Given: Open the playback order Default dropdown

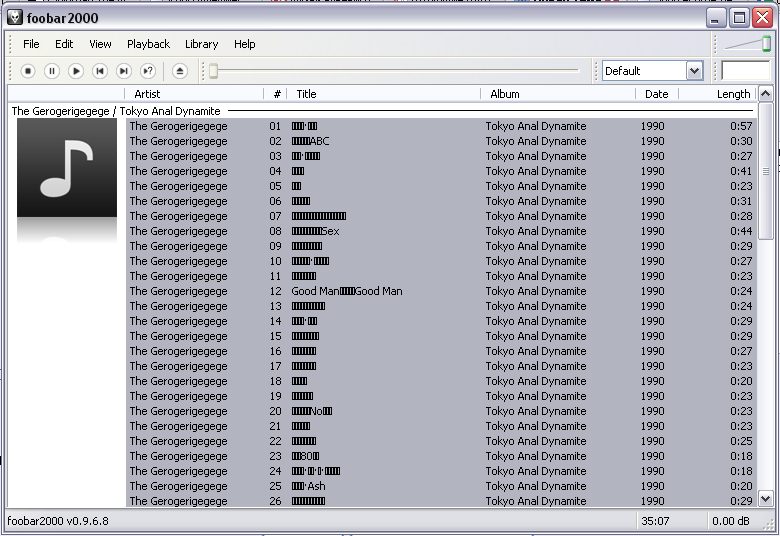Looking at the screenshot, I should click(x=653, y=71).
